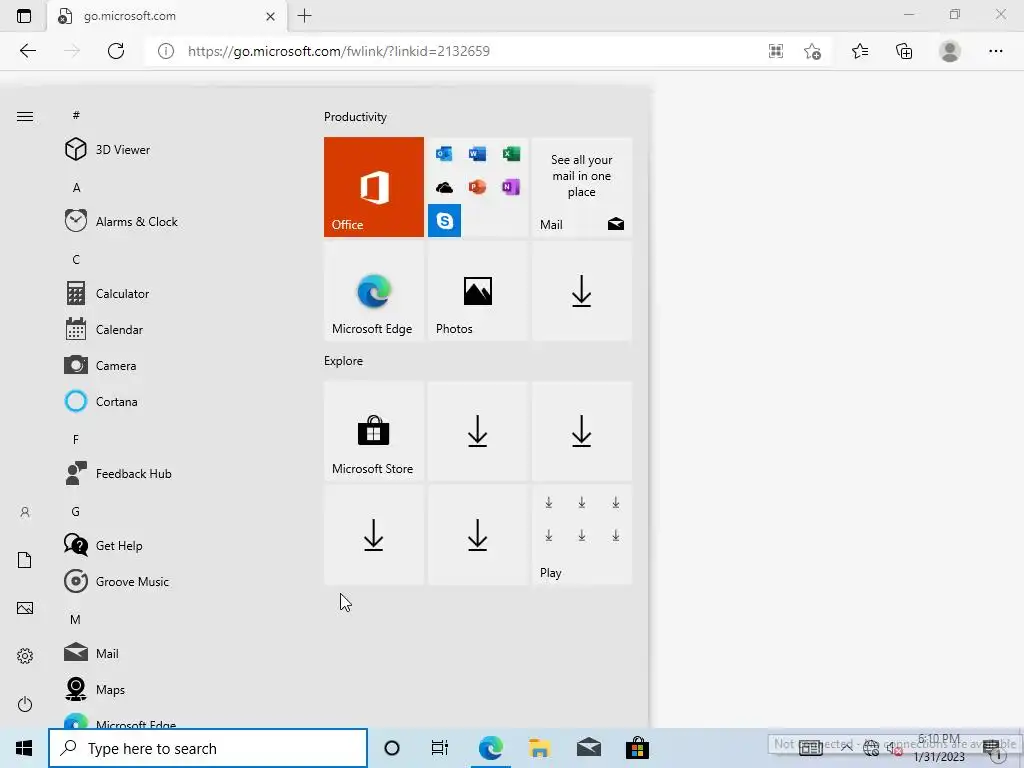The image size is (1024, 768).
Task: Open Cortana circle on the taskbar
Action: (x=392, y=748)
